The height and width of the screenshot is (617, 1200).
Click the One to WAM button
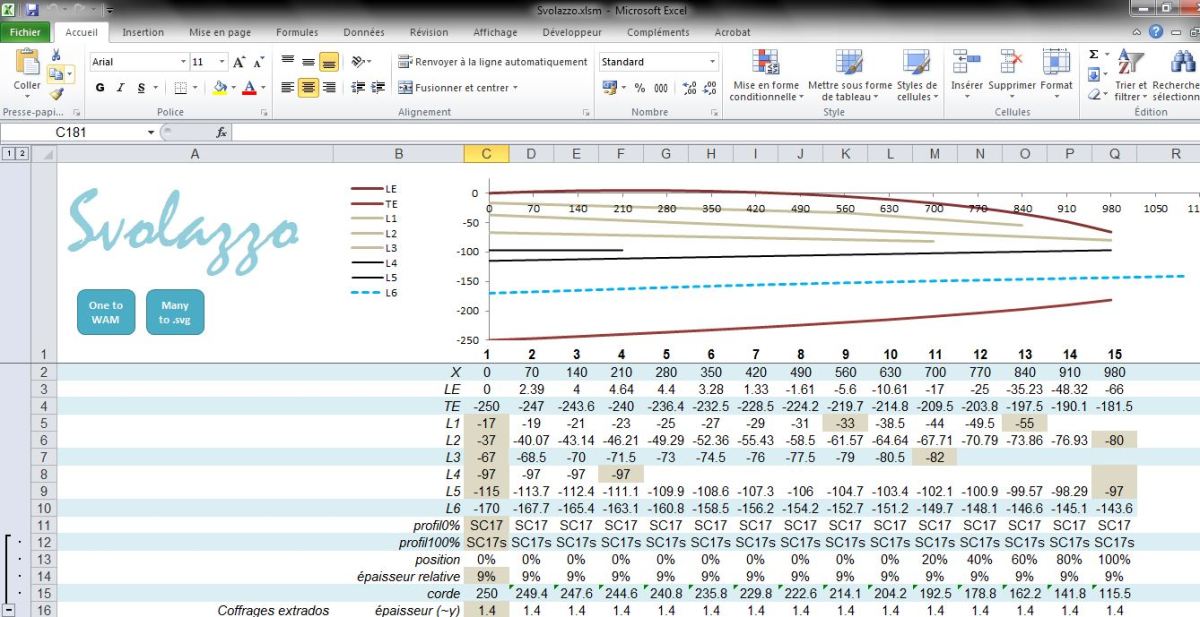105,312
